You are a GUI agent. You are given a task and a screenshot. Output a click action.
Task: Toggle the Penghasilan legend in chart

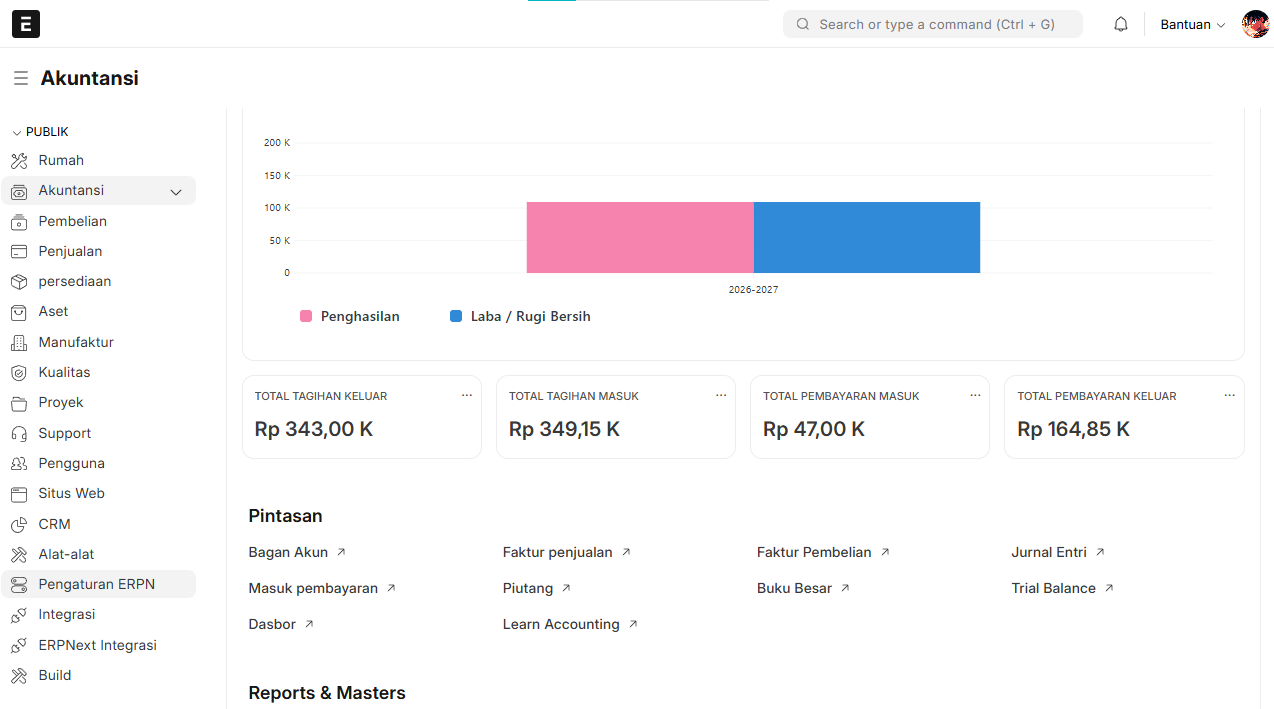coord(350,316)
